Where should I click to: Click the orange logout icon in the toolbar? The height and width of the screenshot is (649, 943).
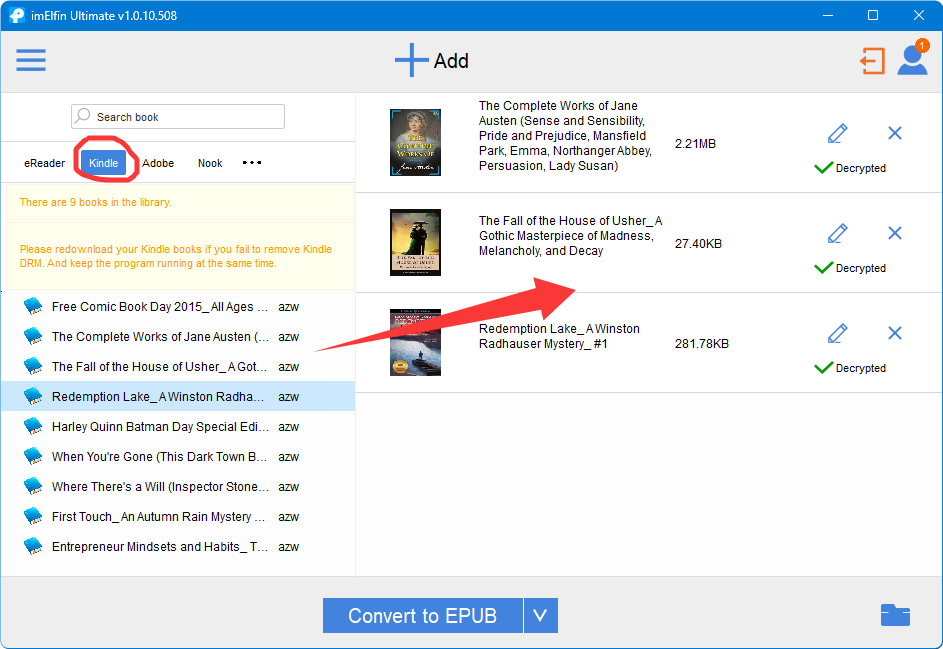[872, 61]
